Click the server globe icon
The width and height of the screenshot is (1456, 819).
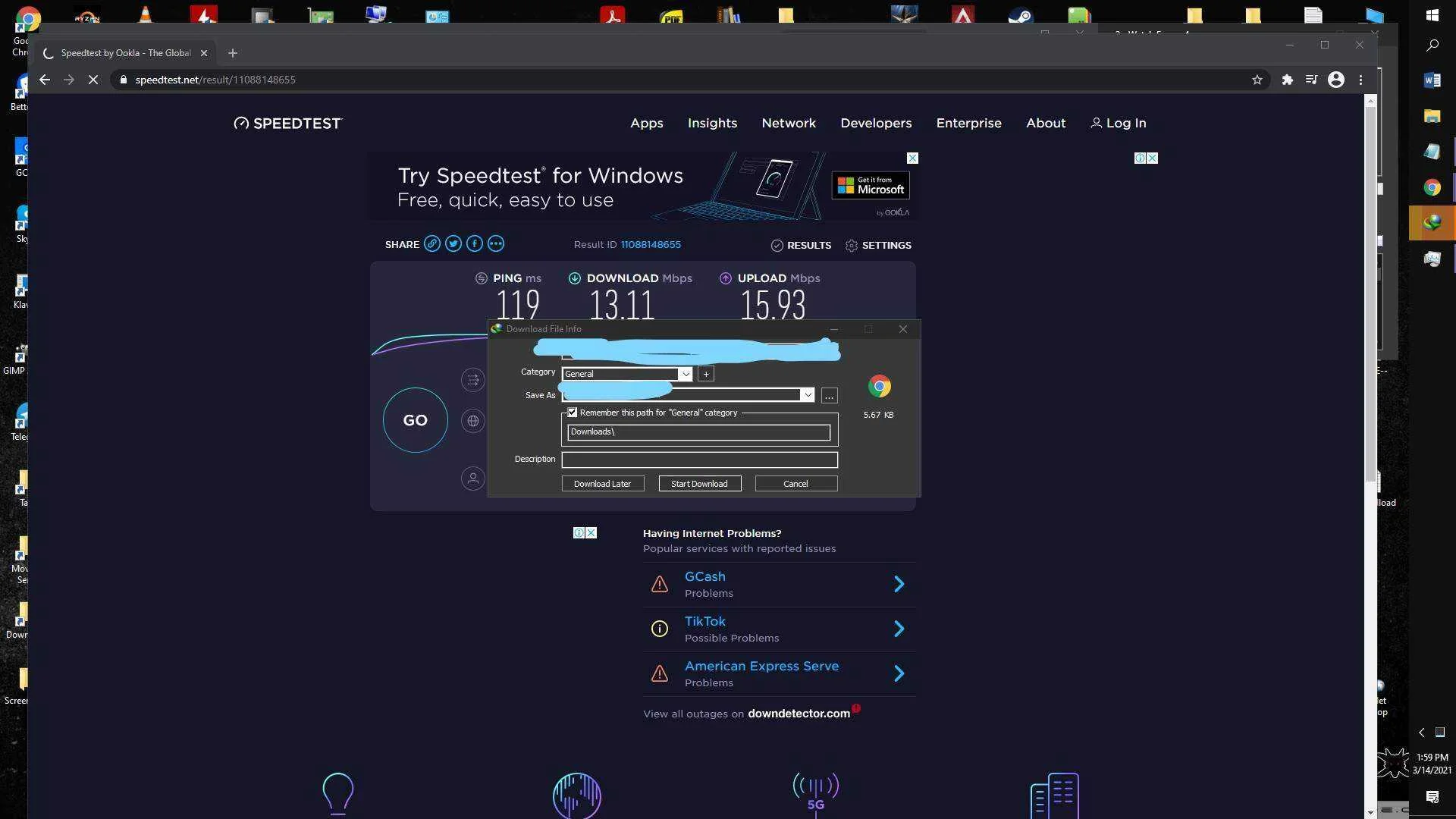[473, 420]
